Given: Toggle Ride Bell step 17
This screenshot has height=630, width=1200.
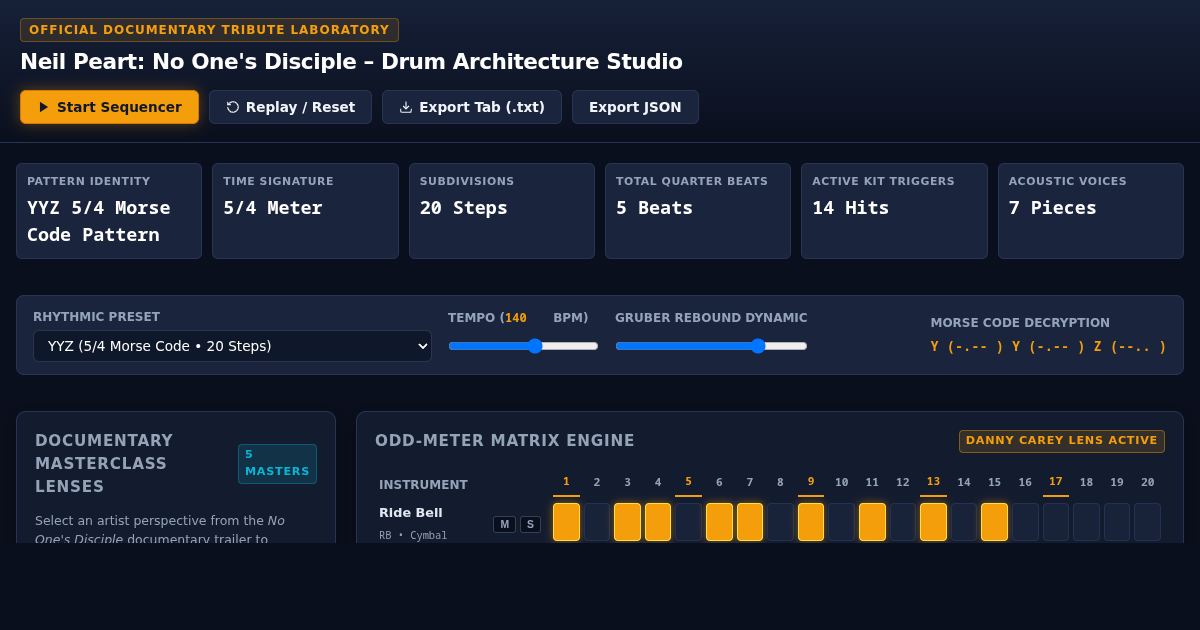Looking at the screenshot, I should (x=1056, y=522).
